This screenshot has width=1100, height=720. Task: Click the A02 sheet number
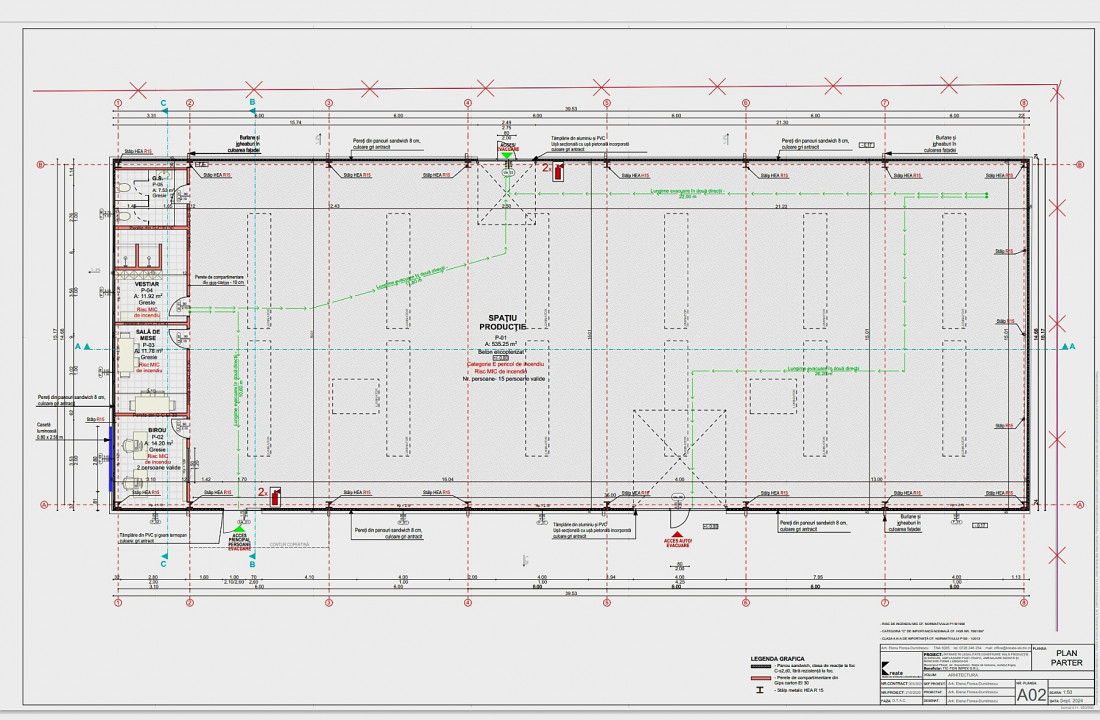1032,693
